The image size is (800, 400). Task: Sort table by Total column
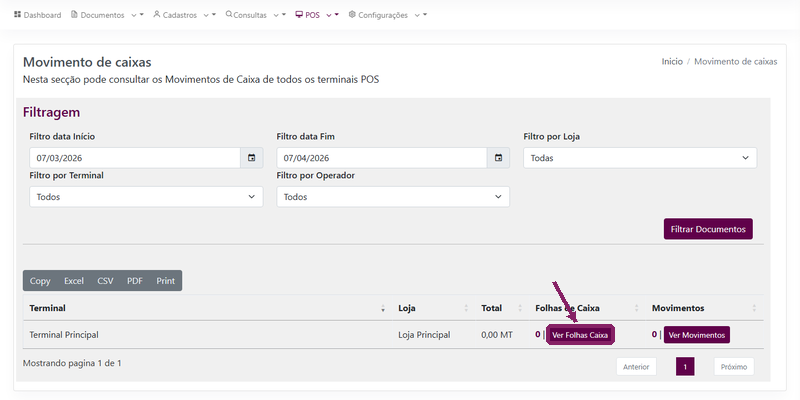coord(502,308)
